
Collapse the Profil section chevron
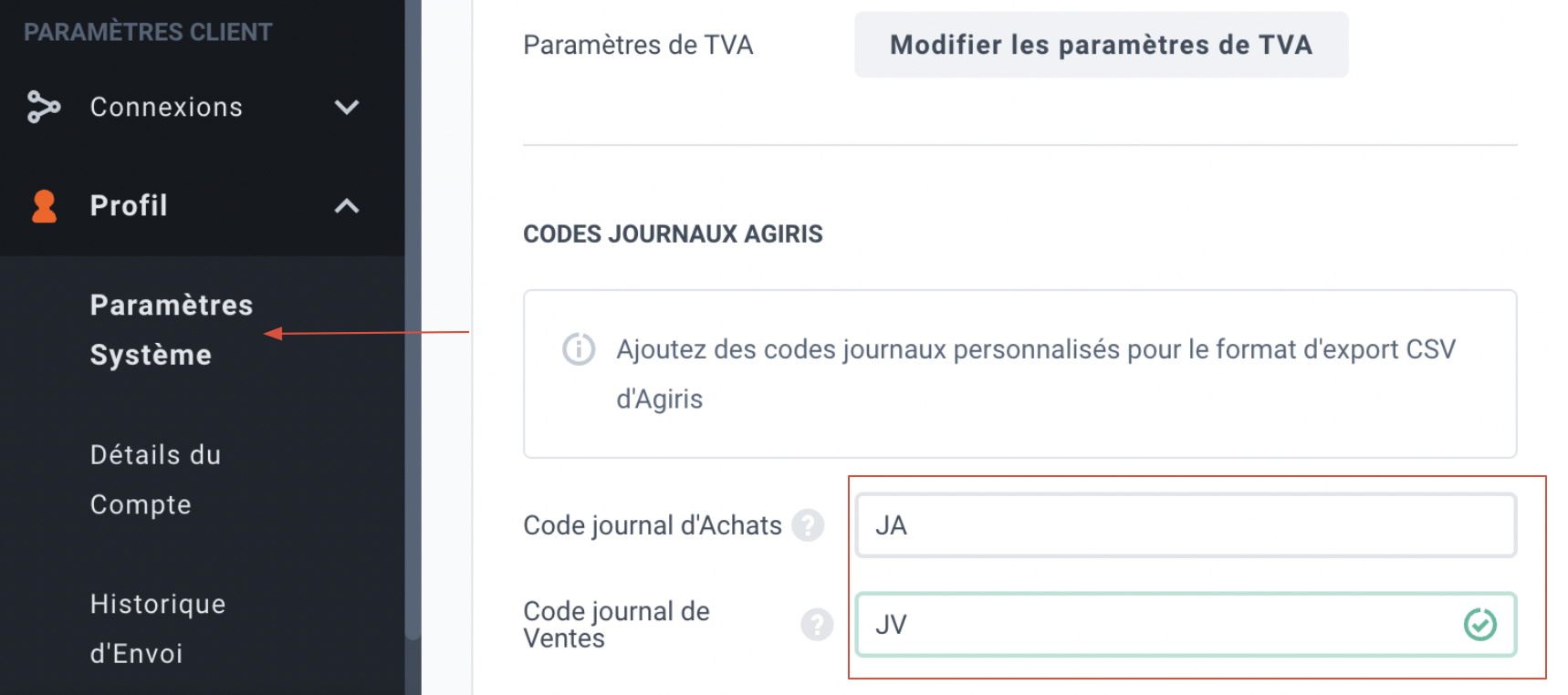pos(347,206)
